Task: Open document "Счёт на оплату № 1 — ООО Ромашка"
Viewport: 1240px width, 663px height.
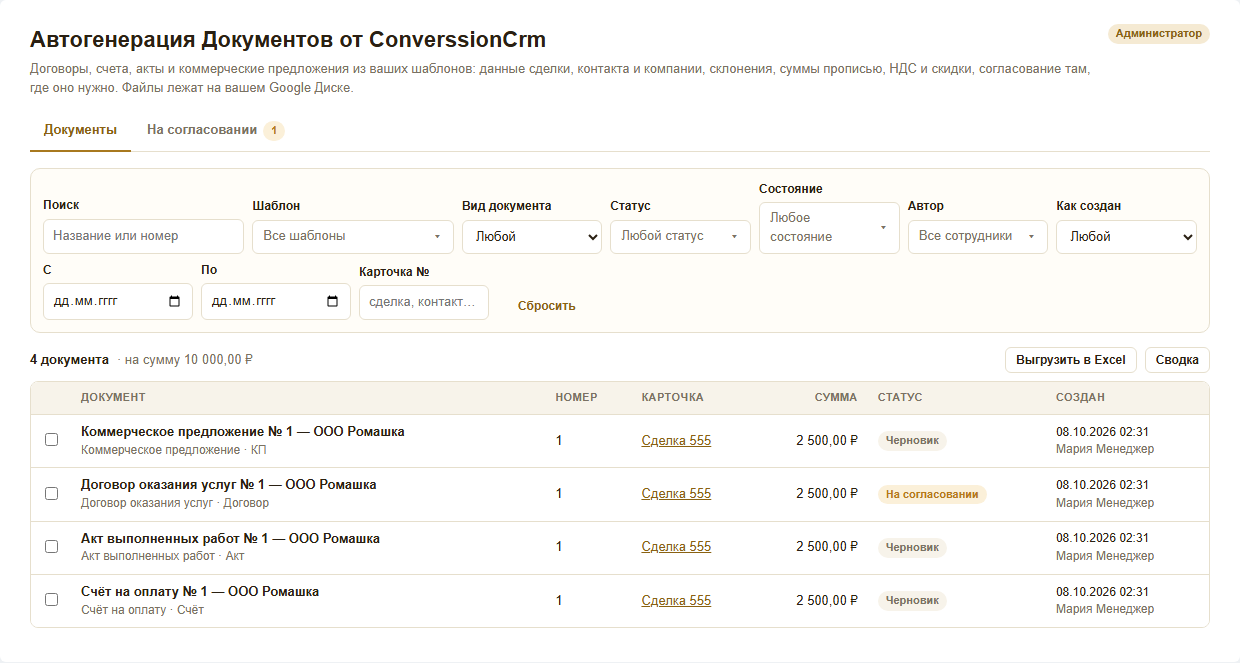Action: click(x=200, y=592)
